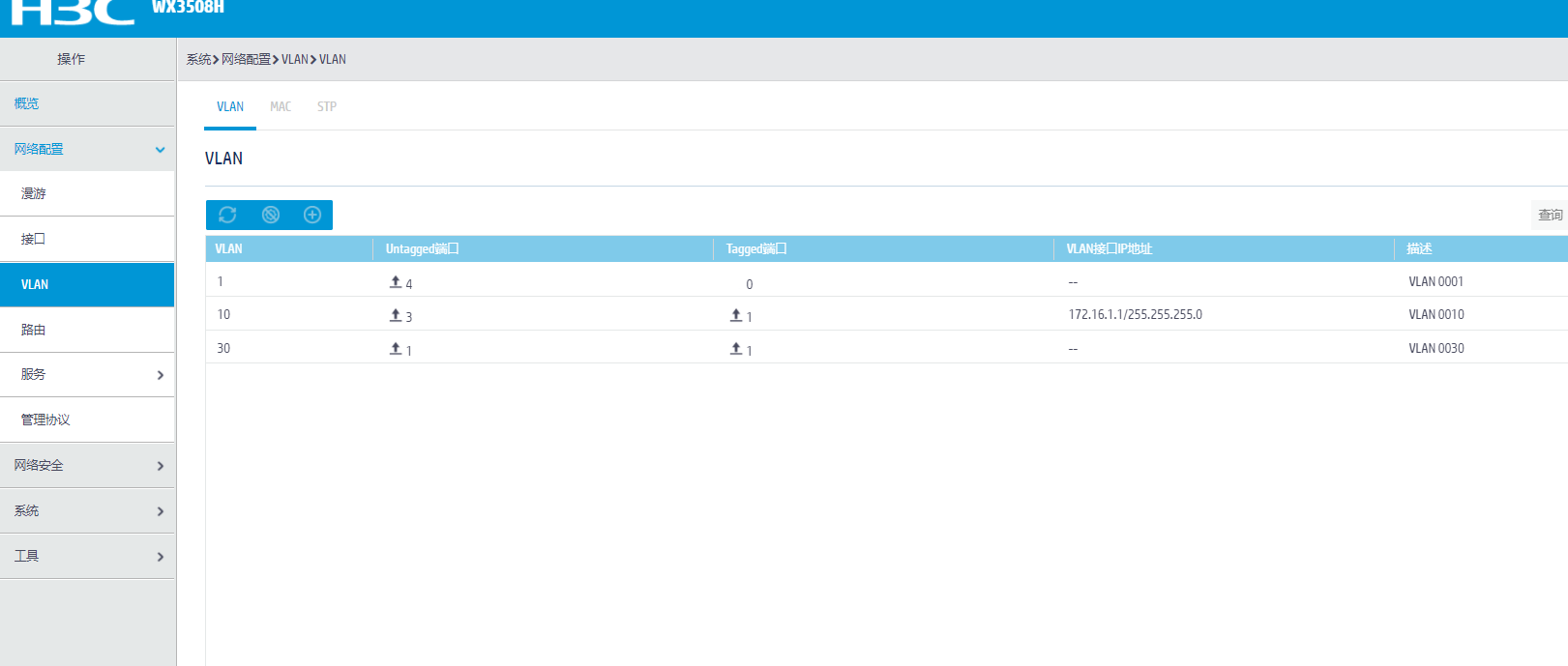
Task: Click 系统 in the breadcrumb
Action: pos(198,59)
